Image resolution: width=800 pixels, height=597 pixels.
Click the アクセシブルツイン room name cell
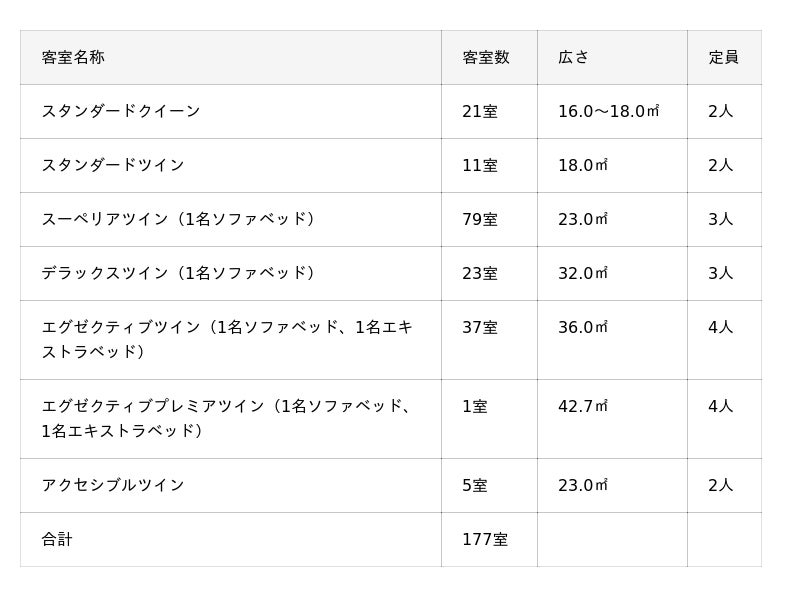pyautogui.click(x=113, y=485)
